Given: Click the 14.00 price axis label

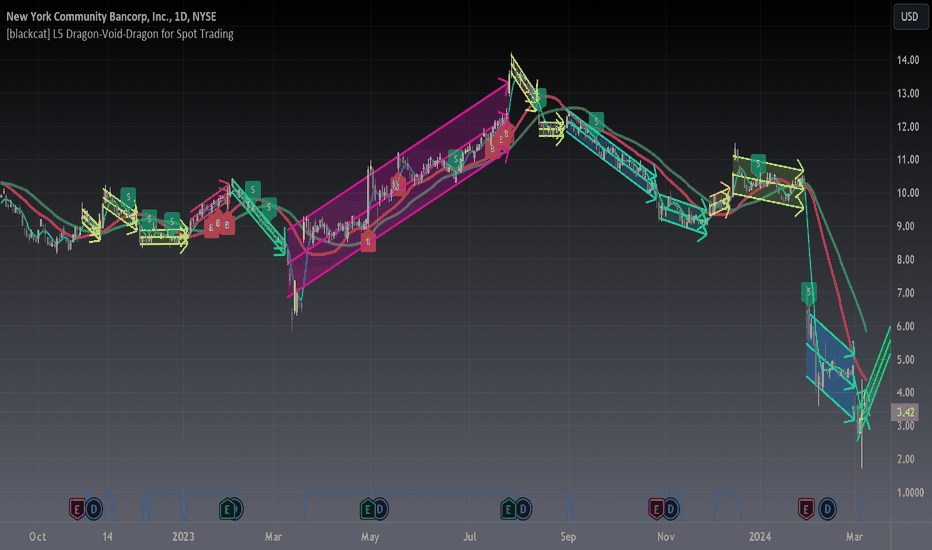Looking at the screenshot, I should coord(908,60).
